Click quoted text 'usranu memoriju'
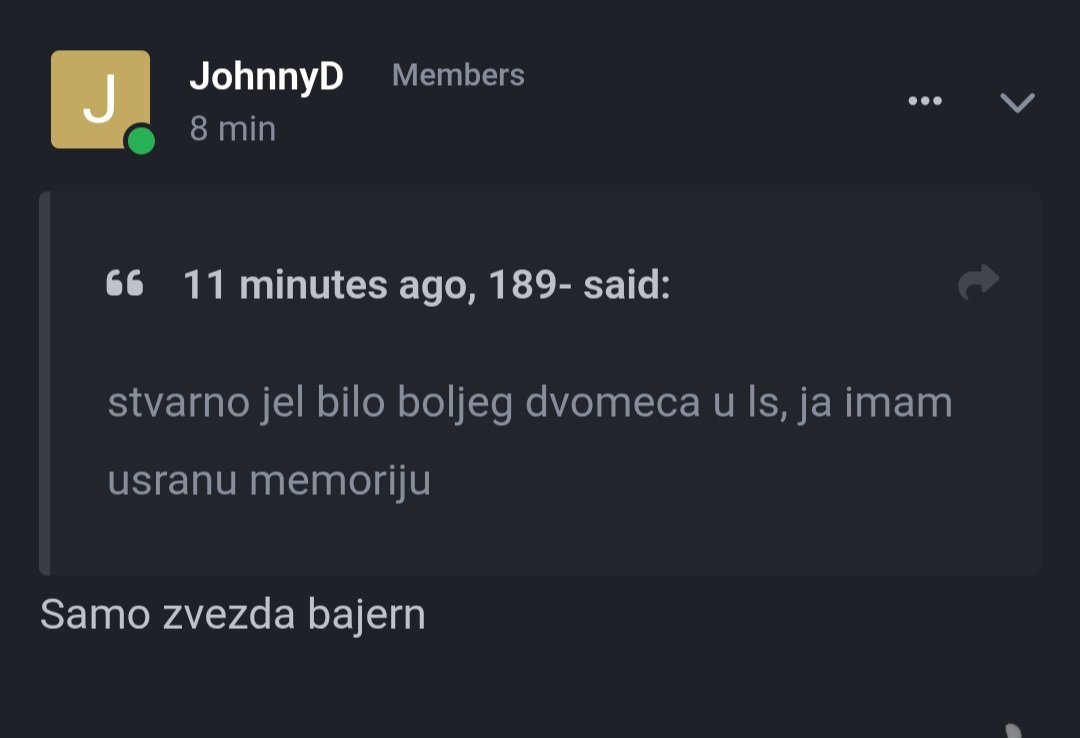This screenshot has width=1080, height=738. point(269,480)
